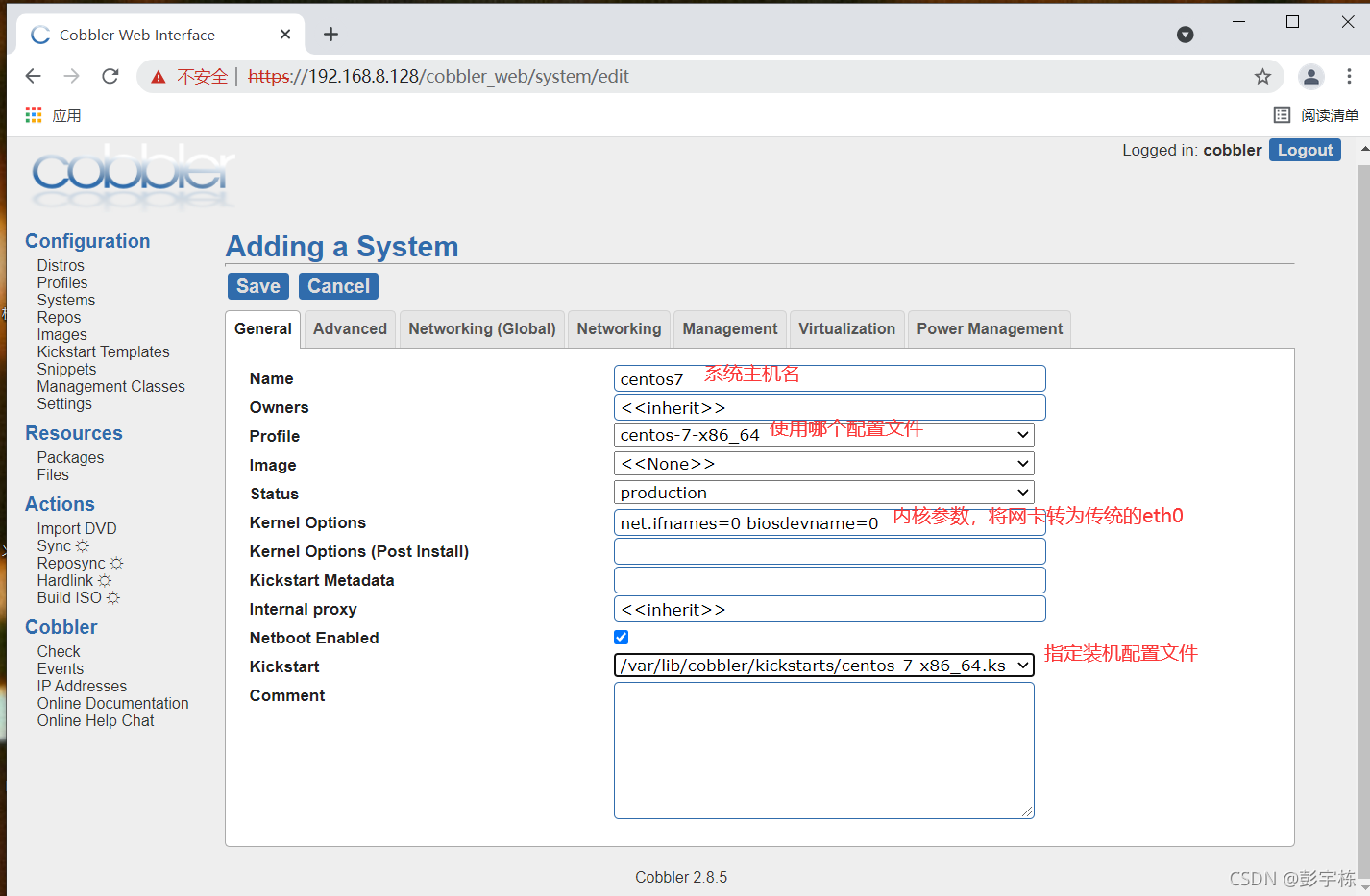Click Import DVD action
The width and height of the screenshot is (1370, 896).
pos(77,528)
